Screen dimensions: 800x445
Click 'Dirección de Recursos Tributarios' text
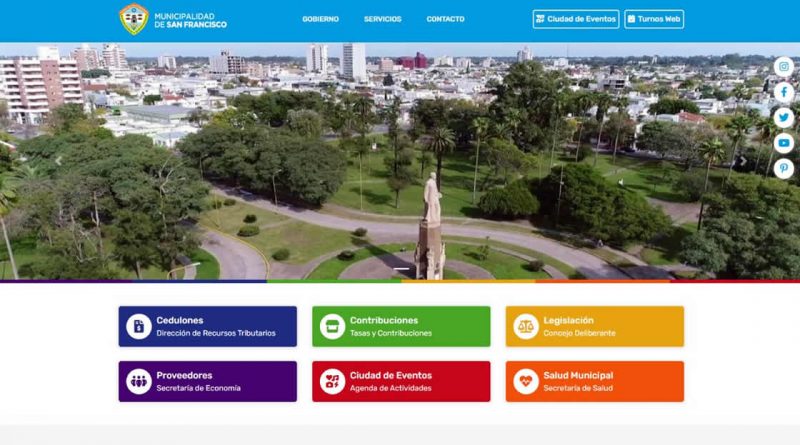[216, 333]
